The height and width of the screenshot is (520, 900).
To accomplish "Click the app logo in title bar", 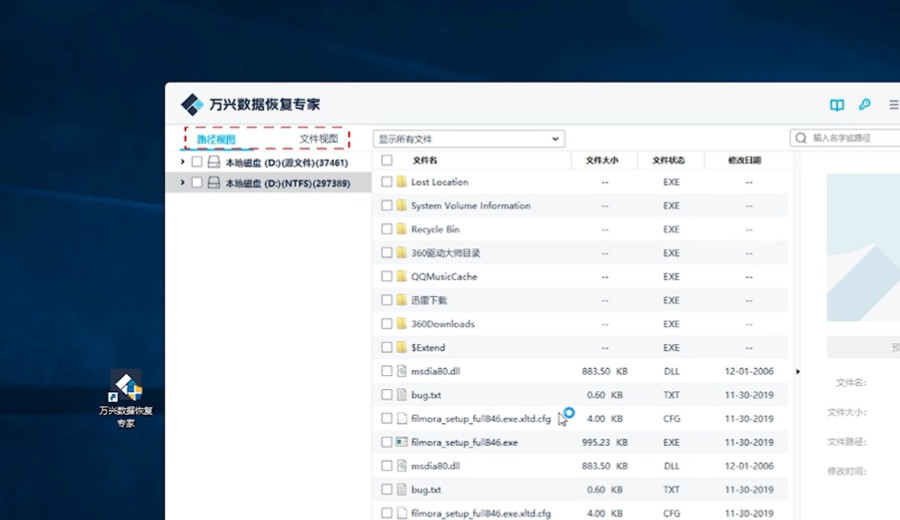I will click(x=192, y=104).
